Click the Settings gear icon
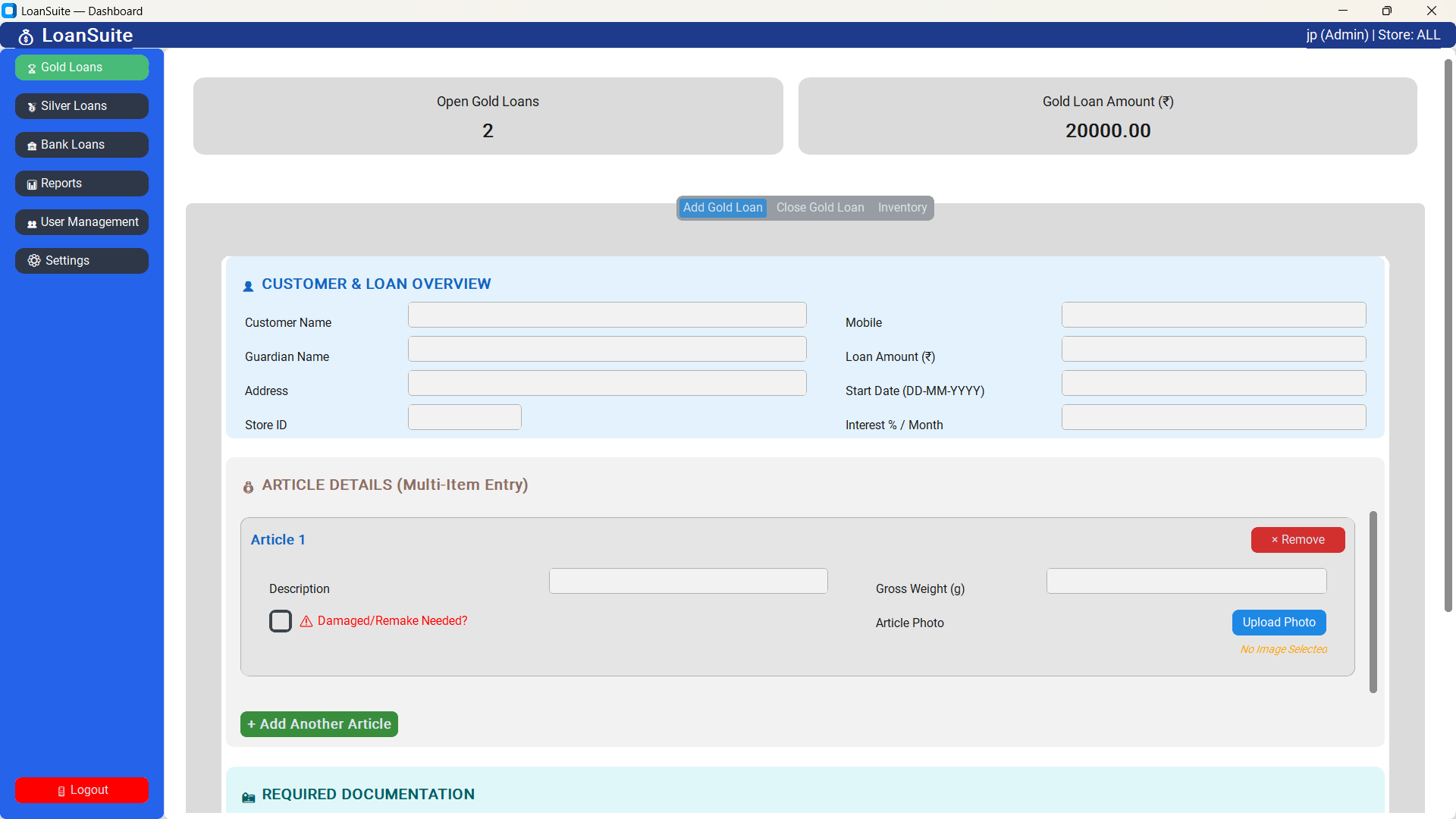This screenshot has height=819, width=1456. coord(33,260)
